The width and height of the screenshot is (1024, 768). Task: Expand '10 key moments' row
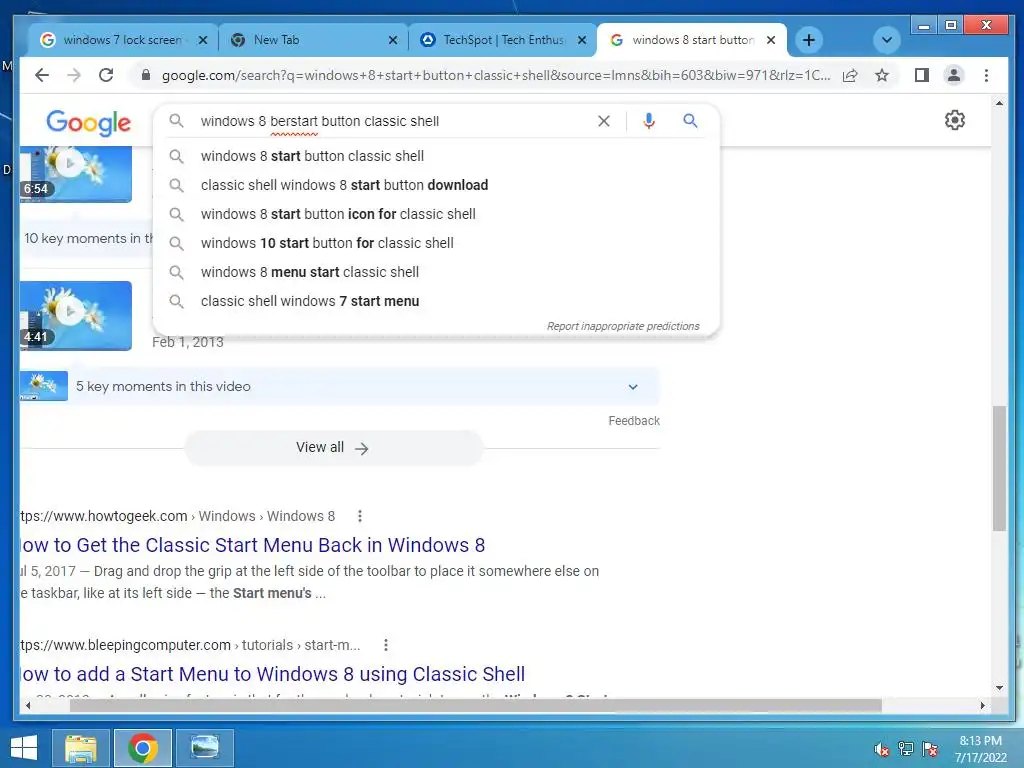[x=88, y=238]
